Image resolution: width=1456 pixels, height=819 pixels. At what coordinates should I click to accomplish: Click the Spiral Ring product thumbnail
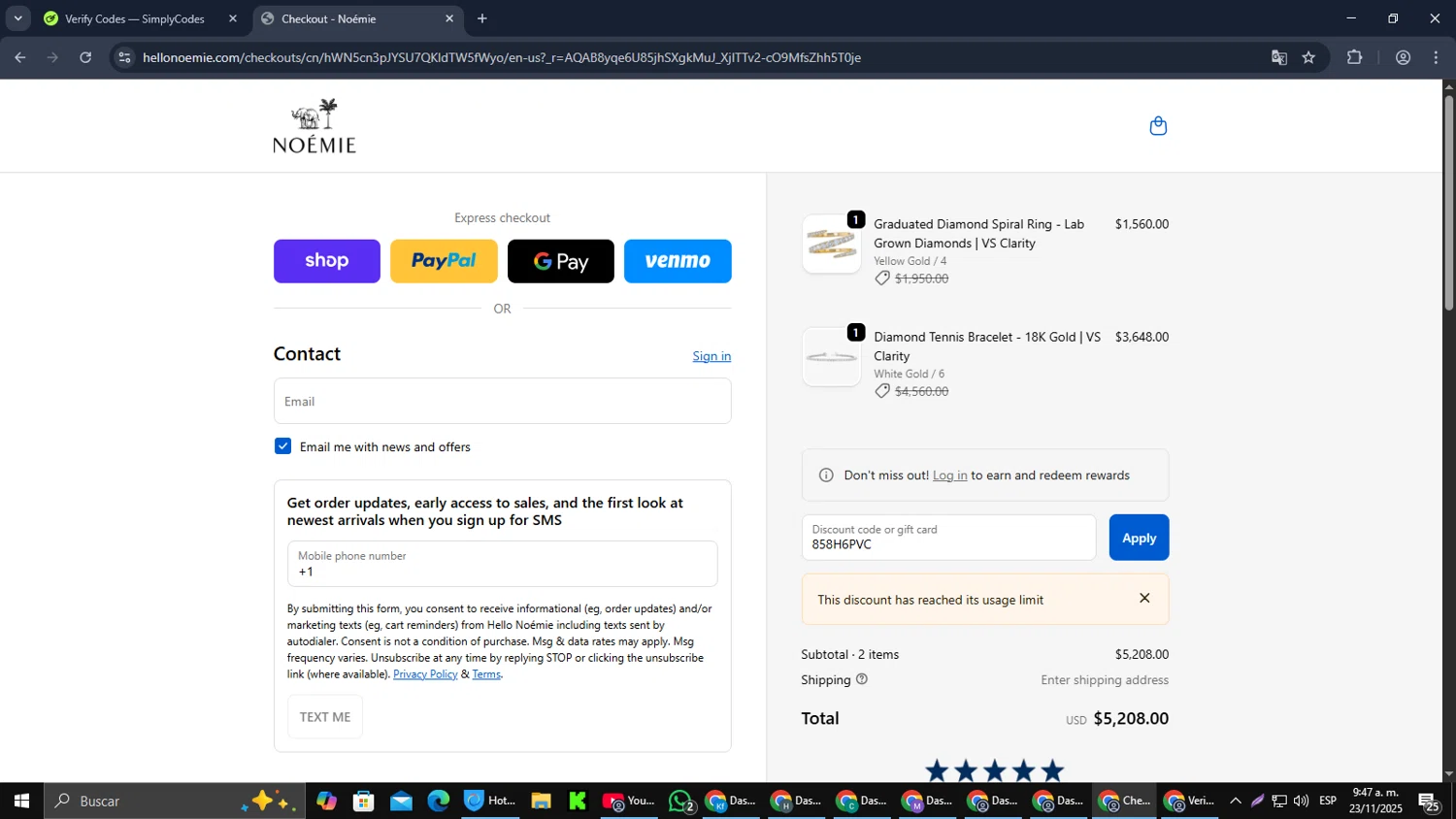click(x=832, y=245)
